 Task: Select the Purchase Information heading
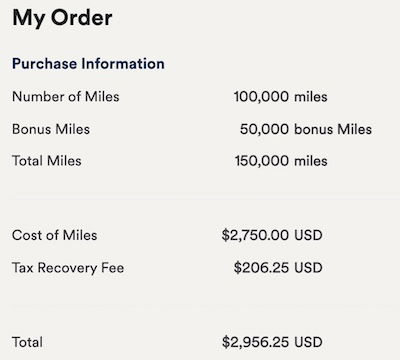tap(88, 64)
